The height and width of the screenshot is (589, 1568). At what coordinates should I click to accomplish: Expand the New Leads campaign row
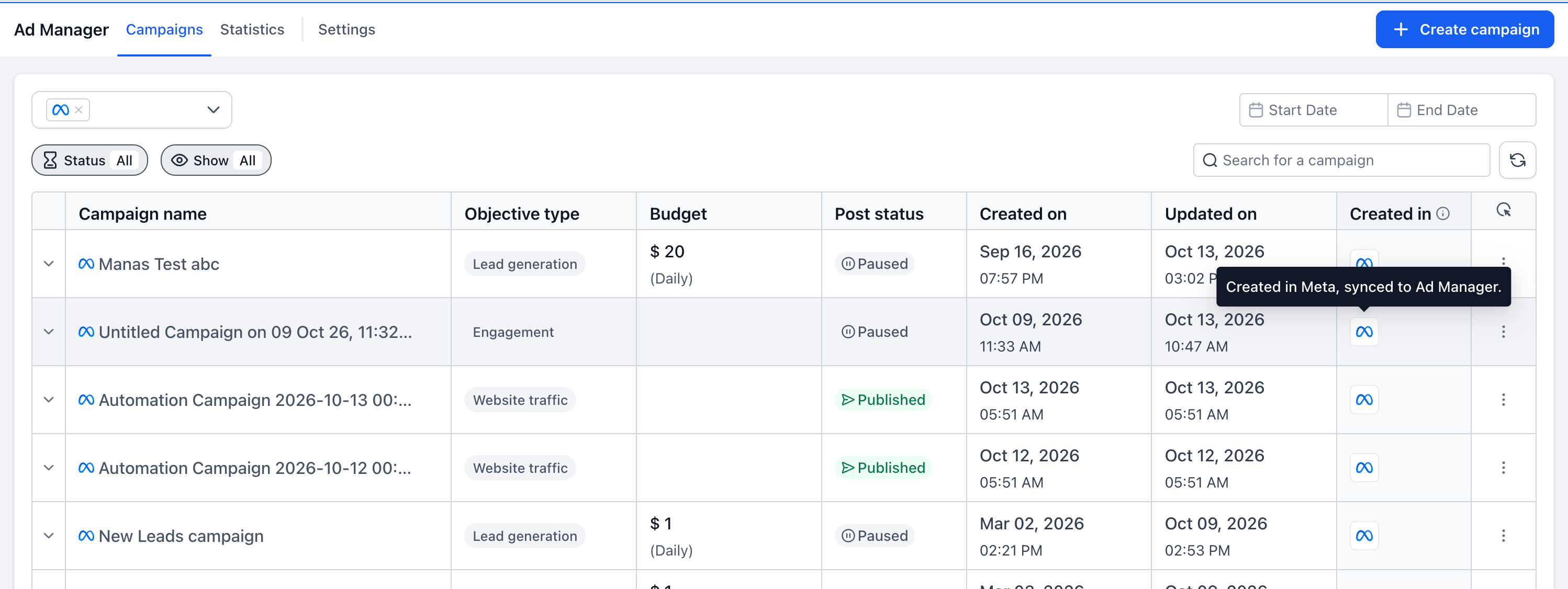coord(49,536)
